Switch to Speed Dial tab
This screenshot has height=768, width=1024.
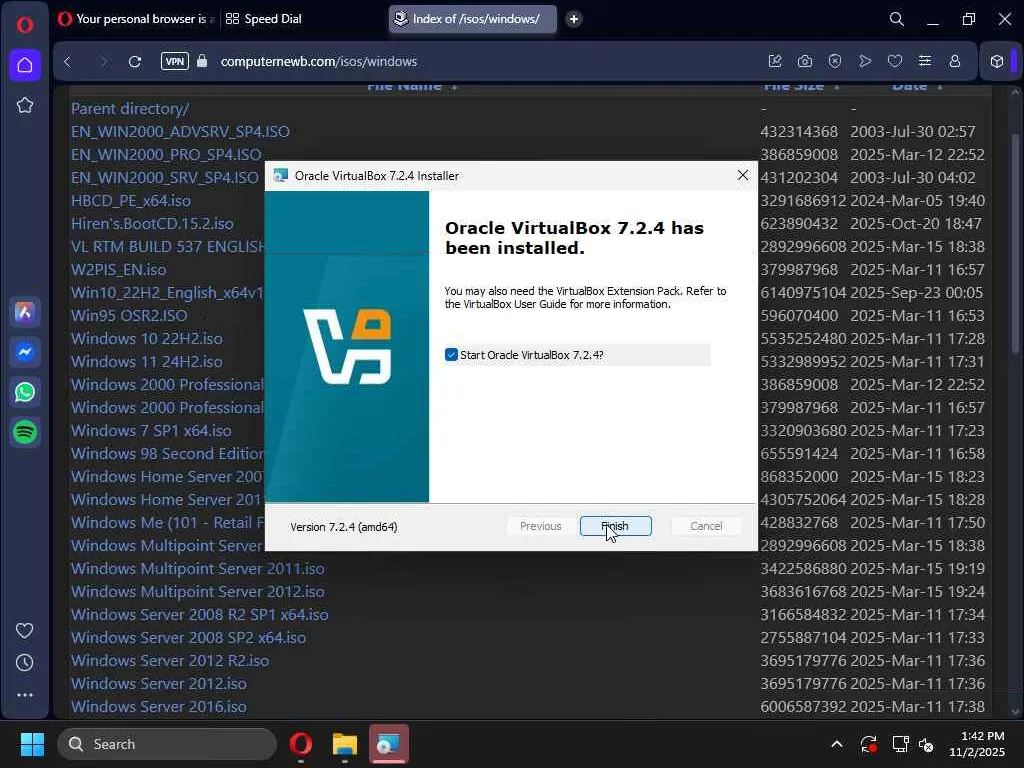(x=264, y=19)
